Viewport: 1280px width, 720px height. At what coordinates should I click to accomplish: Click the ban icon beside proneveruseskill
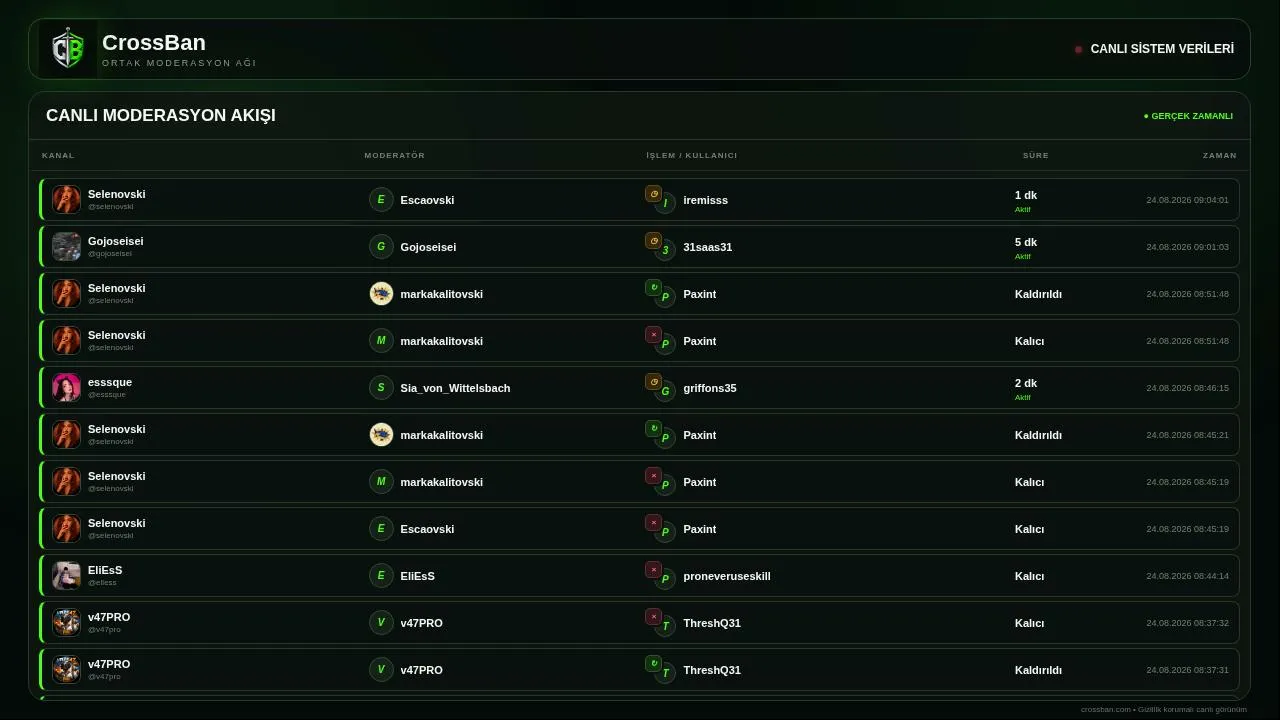coord(653,570)
